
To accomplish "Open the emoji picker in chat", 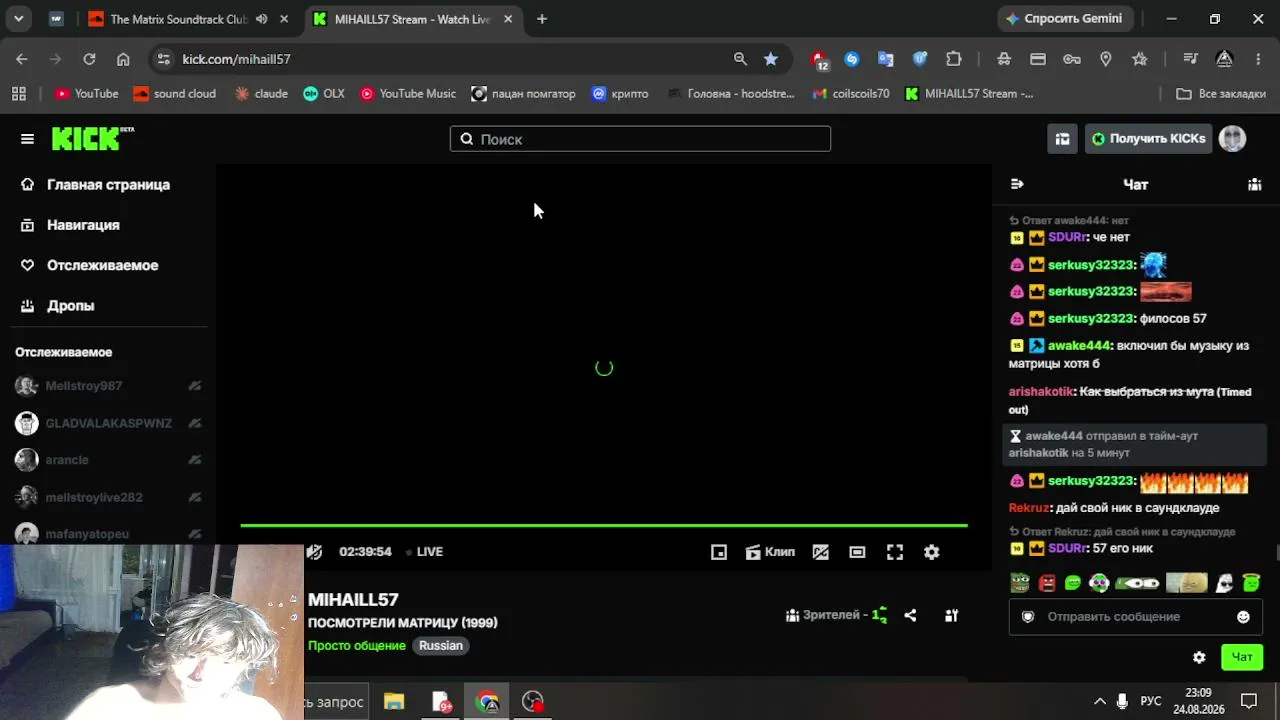I will tap(1243, 617).
